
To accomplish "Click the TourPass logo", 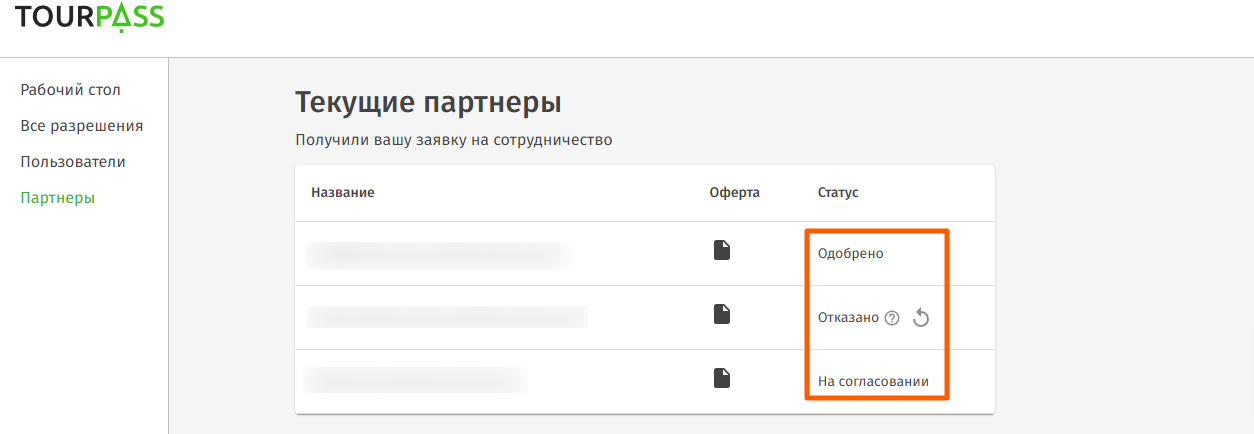I will (x=90, y=18).
